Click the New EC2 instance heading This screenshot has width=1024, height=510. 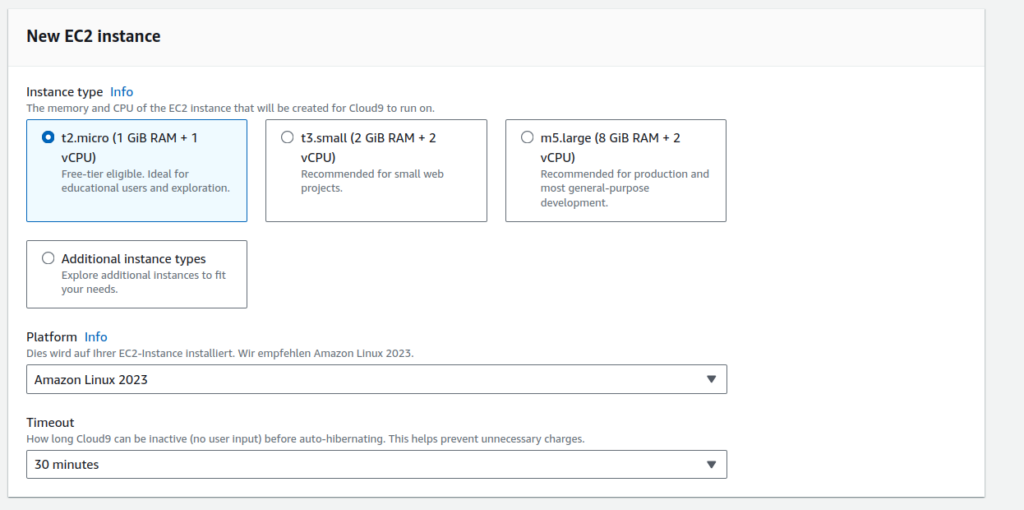(93, 37)
